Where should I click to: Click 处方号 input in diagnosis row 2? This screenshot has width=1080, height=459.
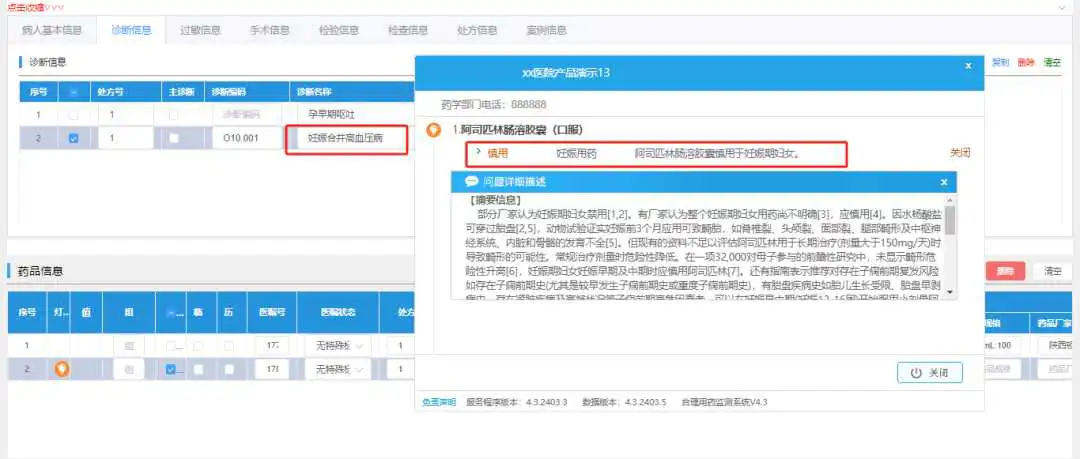click(125, 138)
